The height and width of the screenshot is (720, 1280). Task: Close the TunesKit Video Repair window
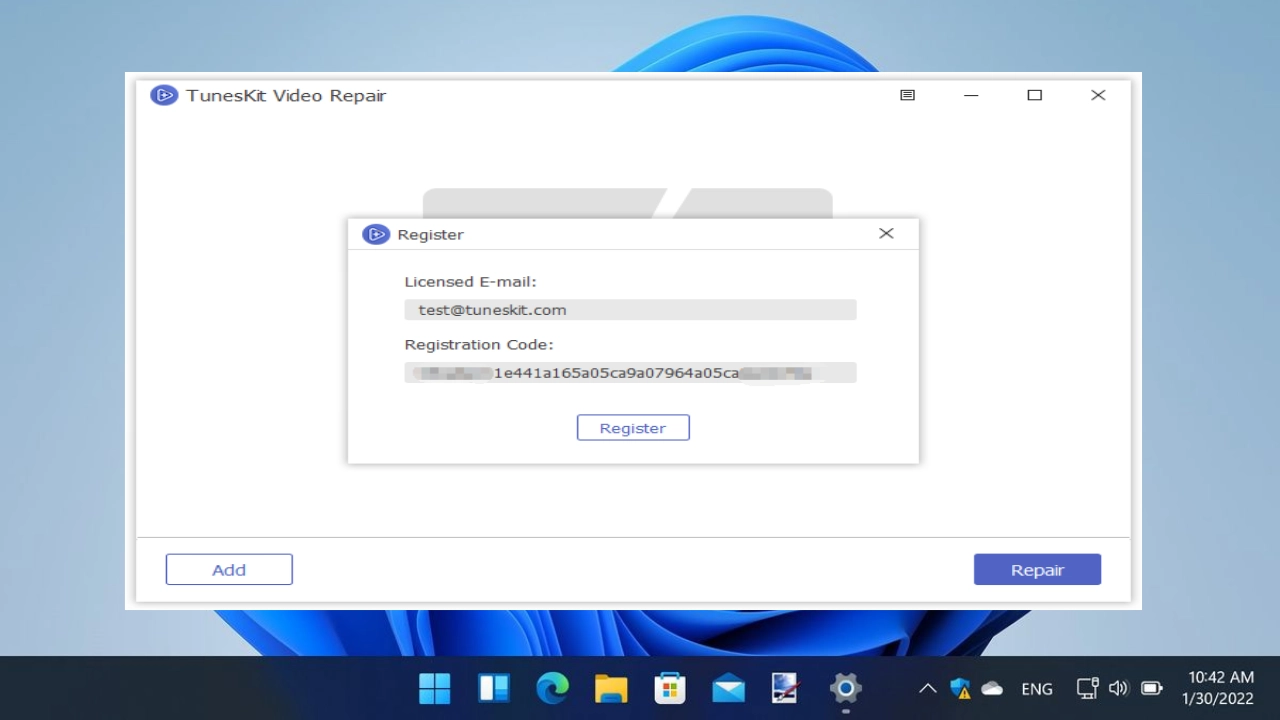tap(1098, 95)
